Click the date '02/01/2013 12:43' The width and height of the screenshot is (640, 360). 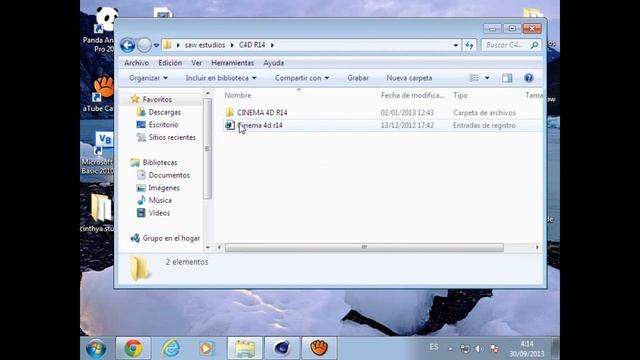[x=407, y=113]
